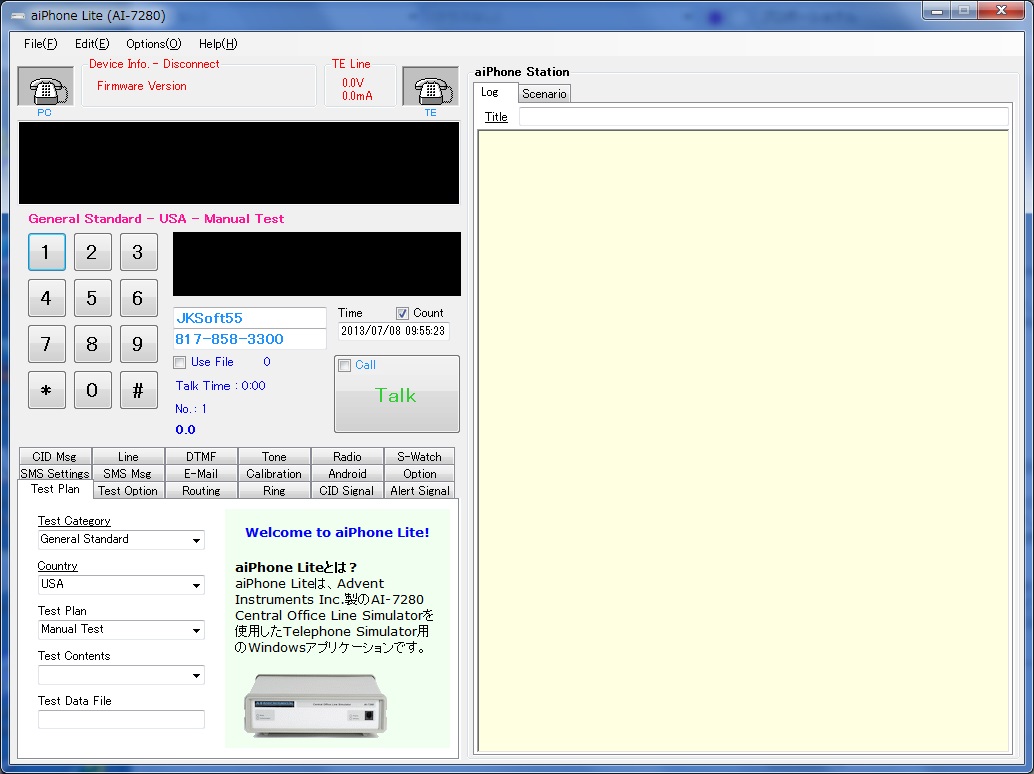Tap the pound keypad key
Screen dimensions: 1034x774
click(138, 390)
